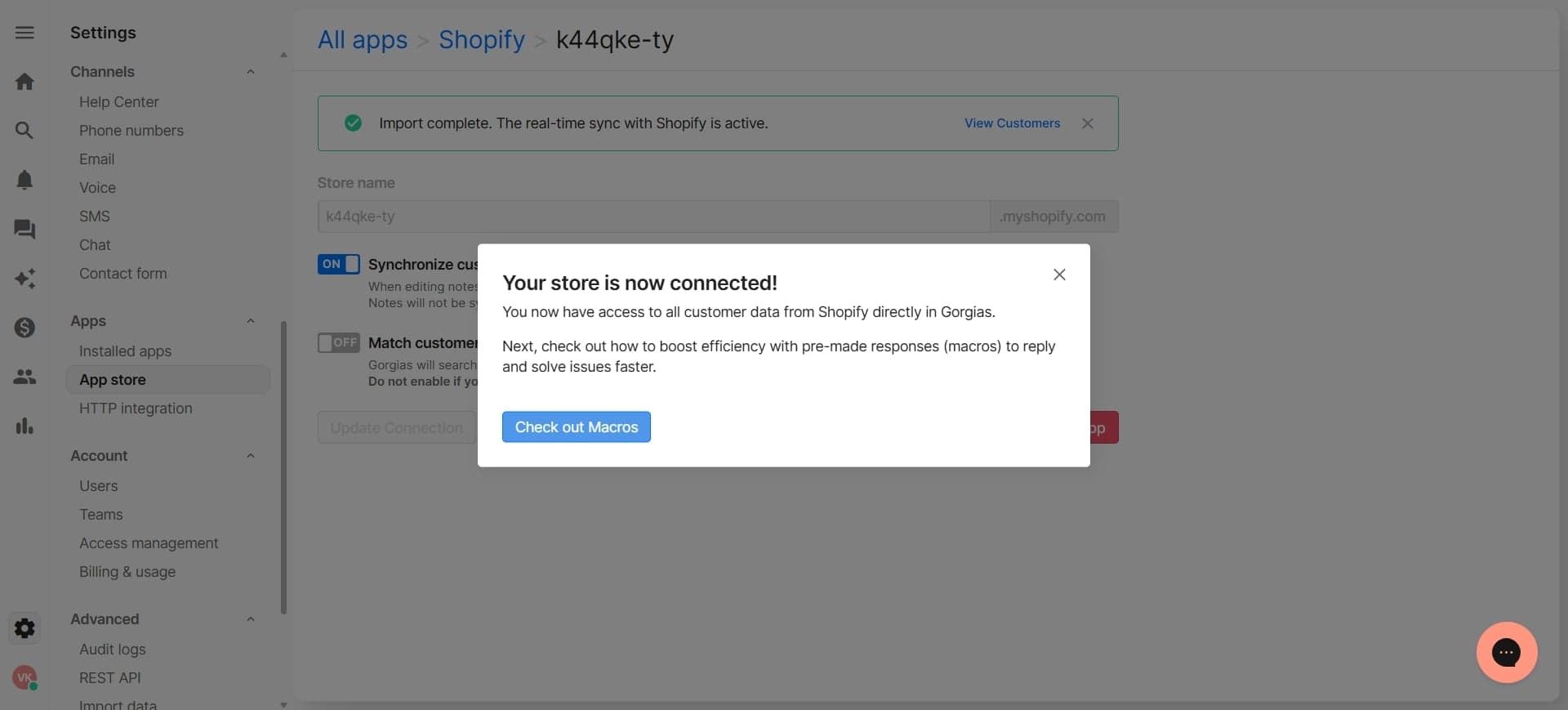The height and width of the screenshot is (710, 1568).
Task: Enable the Match customer toggle
Action: [338, 342]
